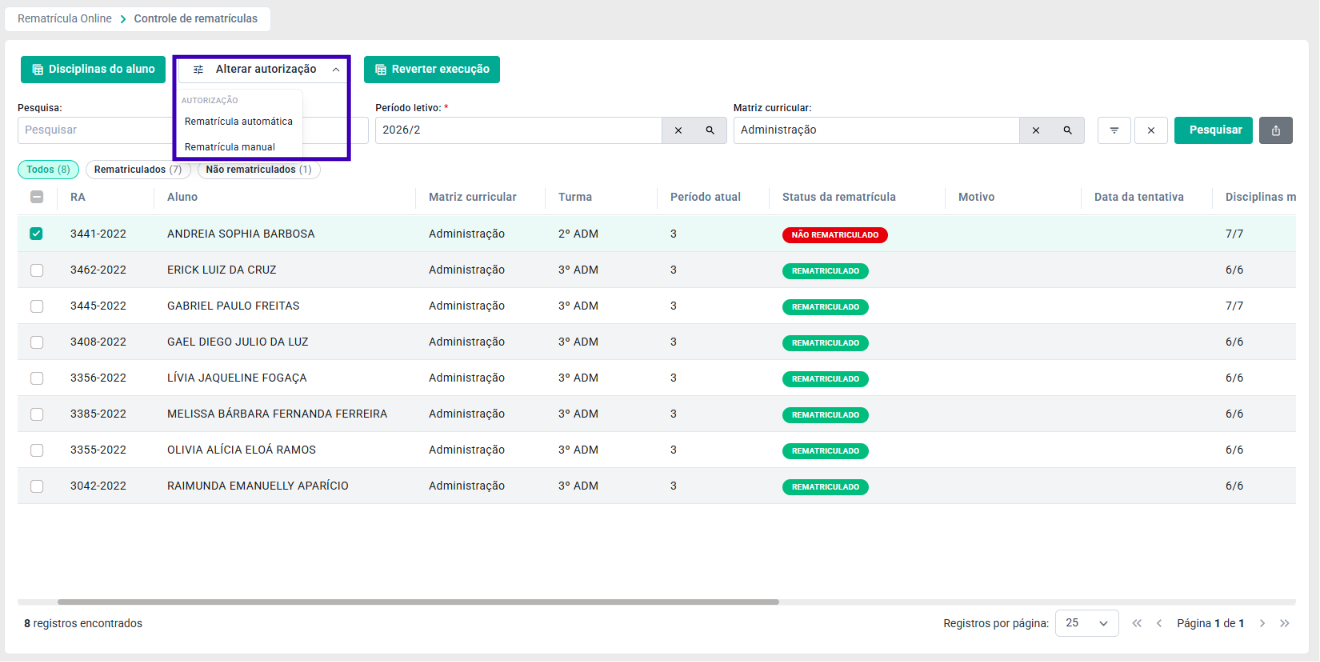1320x662 pixels.
Task: Check the Erick Luiz da Cruz row
Action: point(36,270)
